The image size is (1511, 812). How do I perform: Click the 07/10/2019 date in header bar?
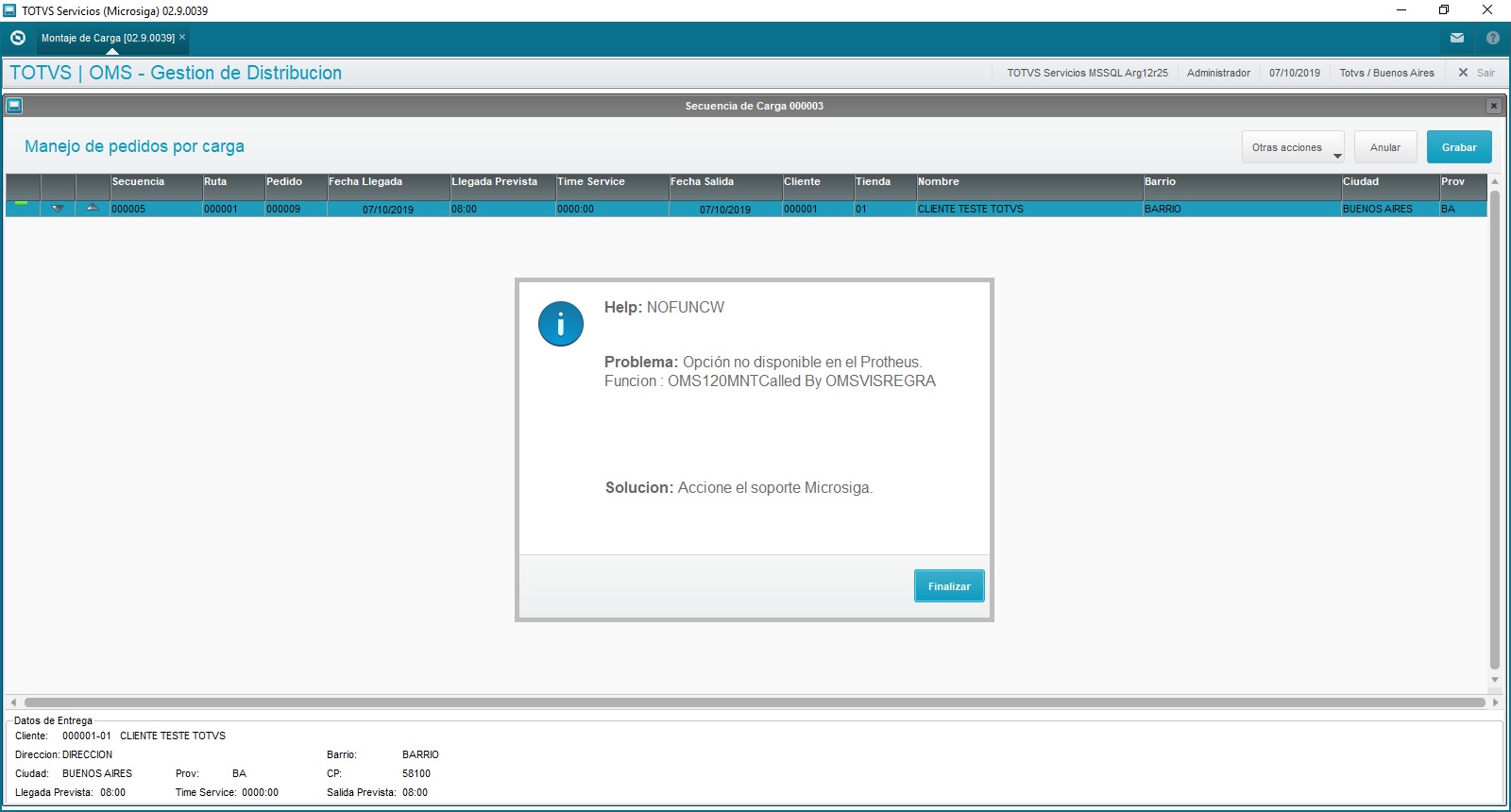[x=1295, y=73]
